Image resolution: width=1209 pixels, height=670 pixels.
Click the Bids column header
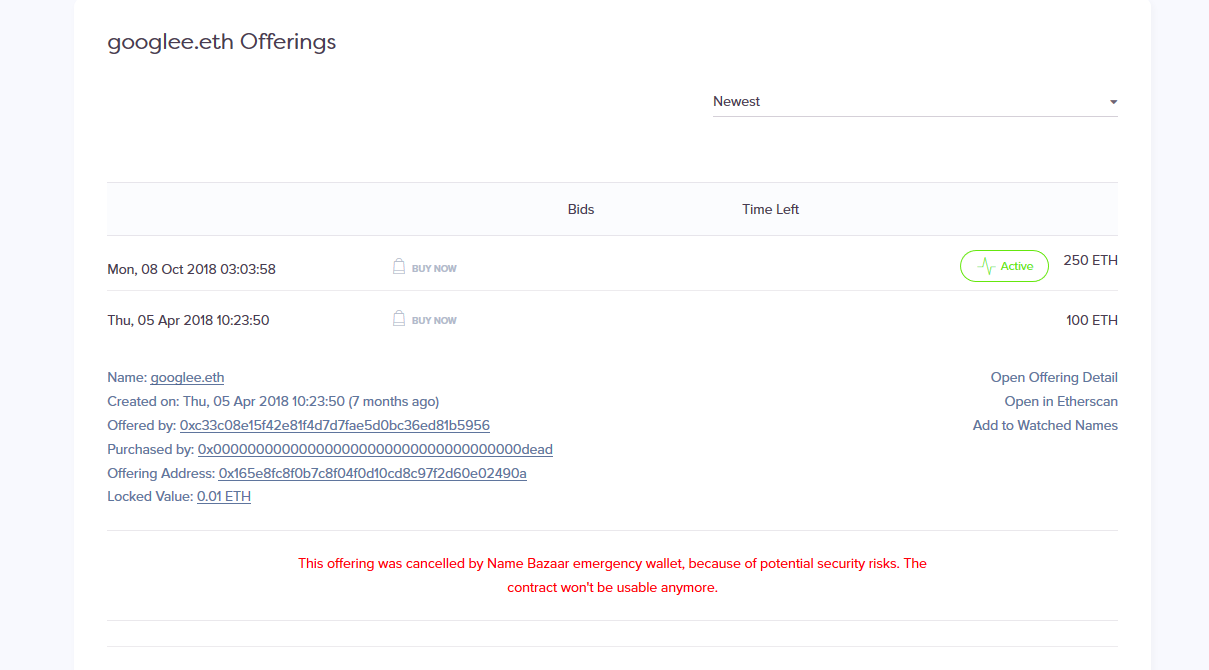581,209
